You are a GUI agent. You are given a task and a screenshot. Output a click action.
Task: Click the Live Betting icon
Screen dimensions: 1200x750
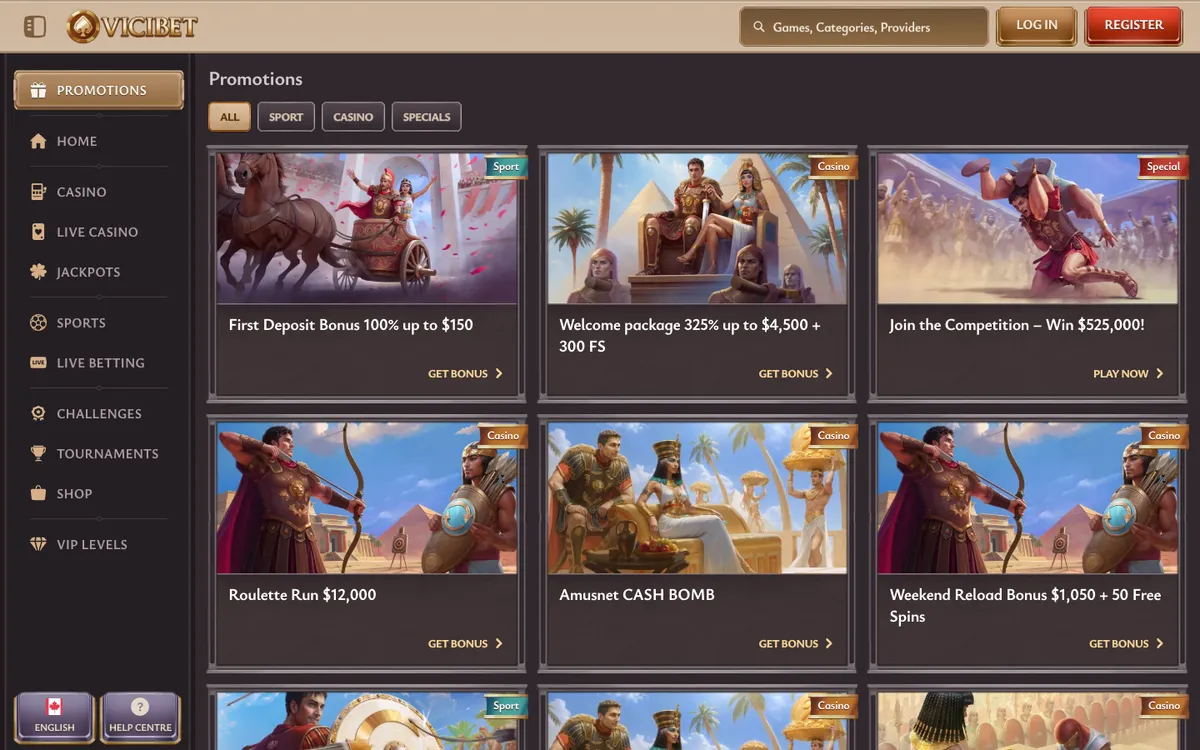pos(38,362)
